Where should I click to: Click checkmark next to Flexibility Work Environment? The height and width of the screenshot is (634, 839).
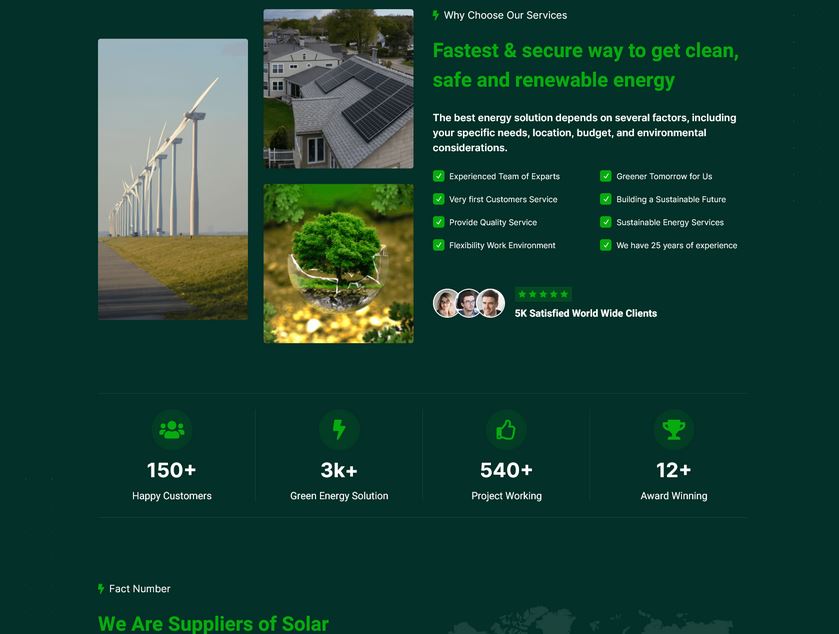pyautogui.click(x=439, y=245)
